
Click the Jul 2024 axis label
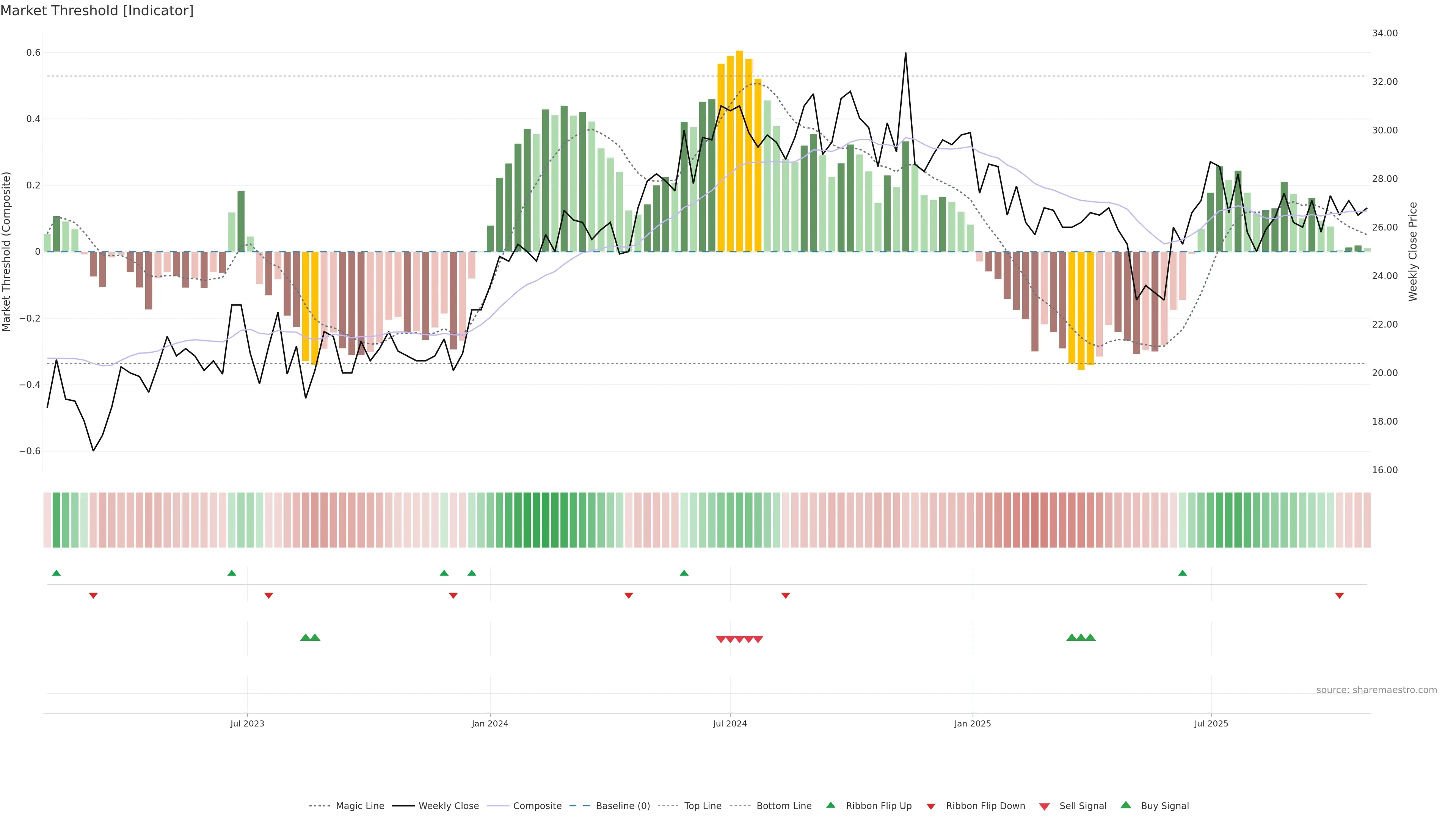730,723
